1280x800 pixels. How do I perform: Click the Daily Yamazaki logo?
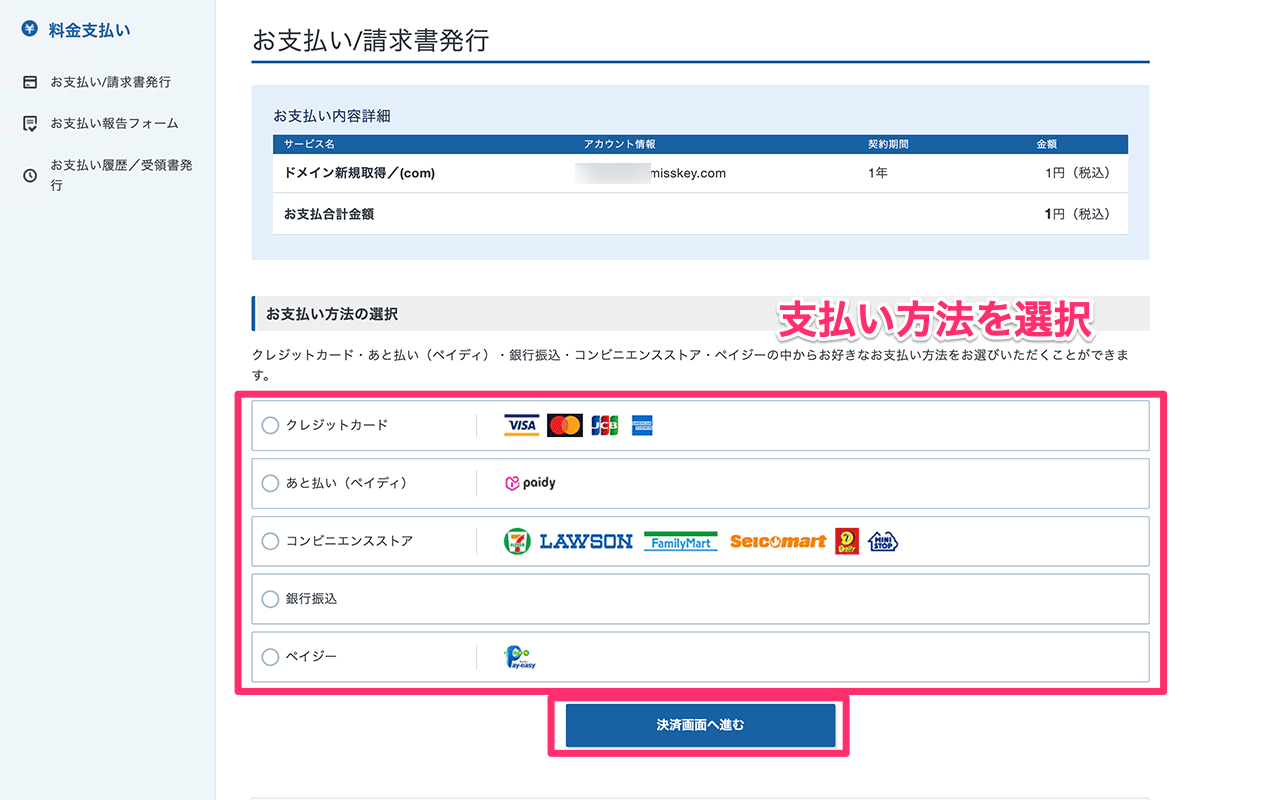[847, 541]
